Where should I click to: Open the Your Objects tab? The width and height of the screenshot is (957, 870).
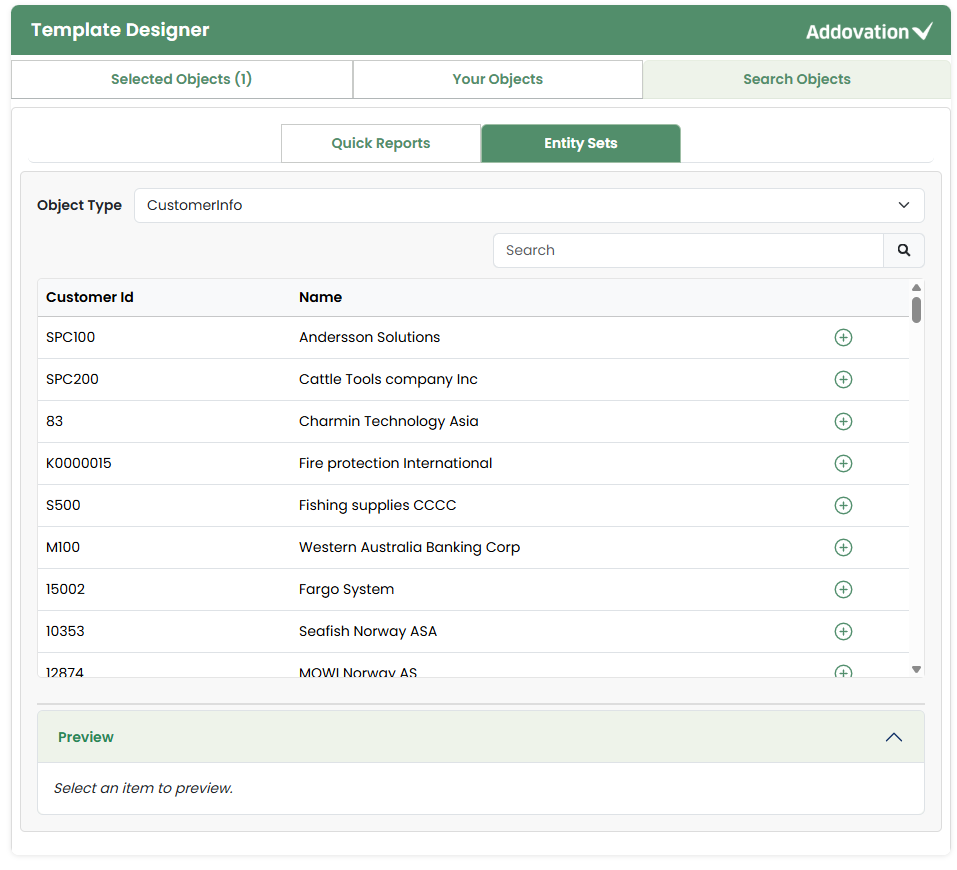point(497,80)
